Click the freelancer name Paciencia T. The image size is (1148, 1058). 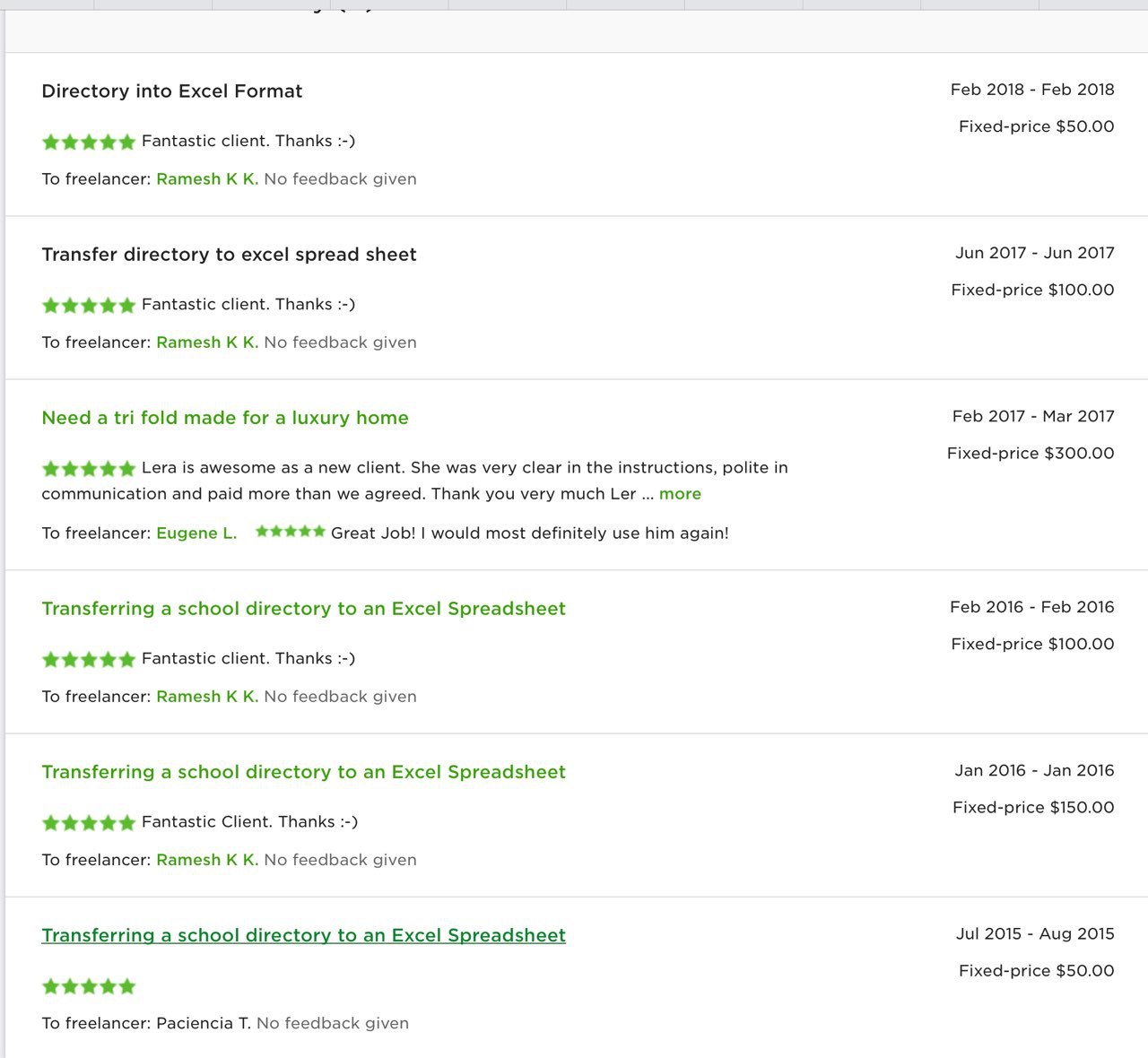coord(204,1023)
